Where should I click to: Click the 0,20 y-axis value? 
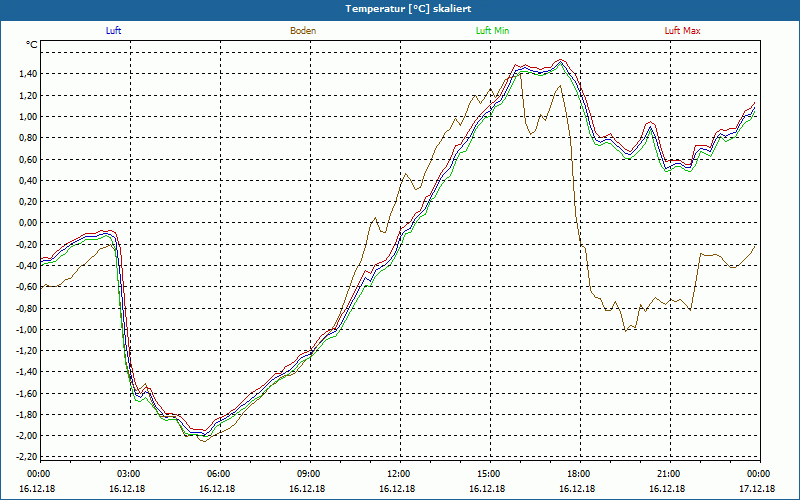pyautogui.click(x=28, y=202)
